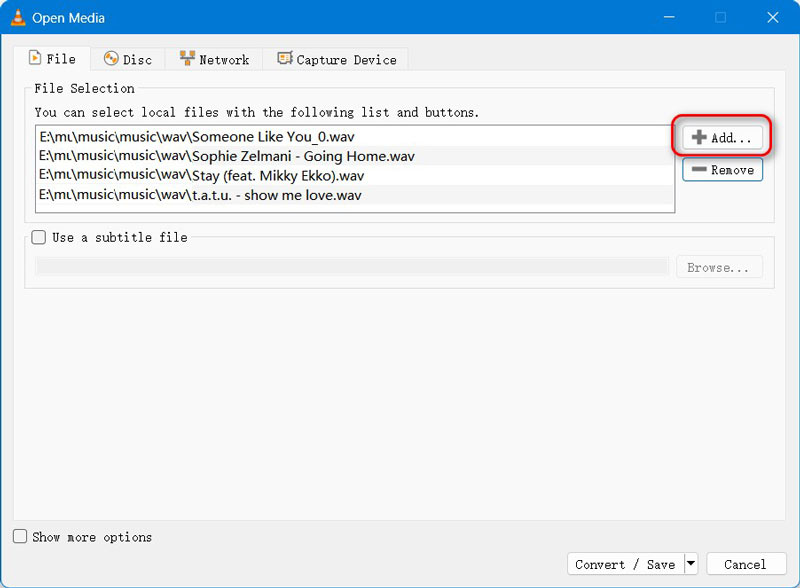The image size is (800, 588).
Task: Select Someone Like You_0.wav in file list
Action: point(355,137)
